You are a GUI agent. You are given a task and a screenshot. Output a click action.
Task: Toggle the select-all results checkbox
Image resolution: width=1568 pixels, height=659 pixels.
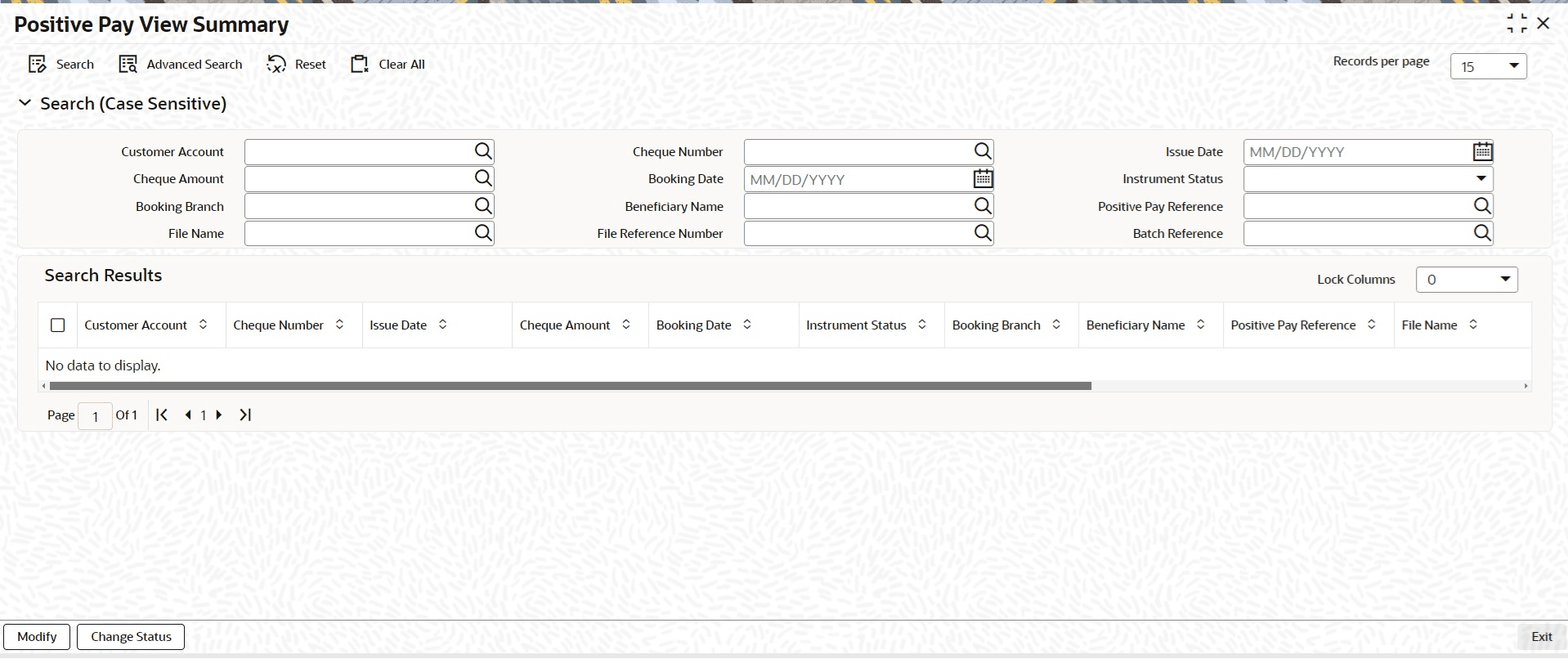pos(57,325)
